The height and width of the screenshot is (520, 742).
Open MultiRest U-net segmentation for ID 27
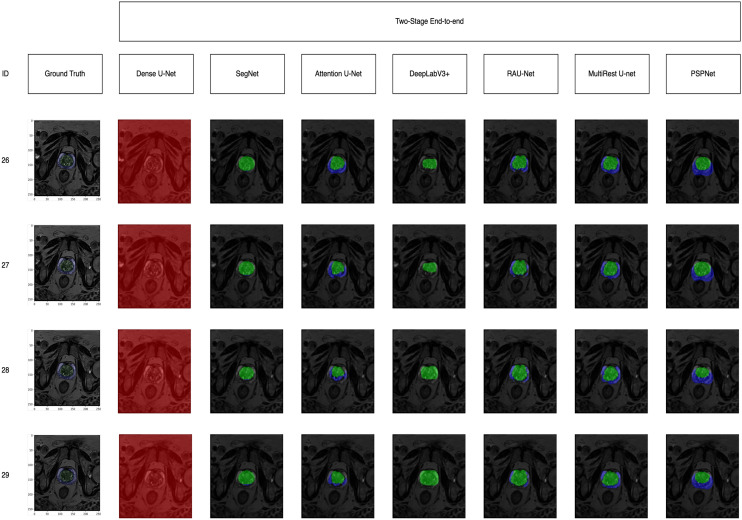pyautogui.click(x=611, y=266)
